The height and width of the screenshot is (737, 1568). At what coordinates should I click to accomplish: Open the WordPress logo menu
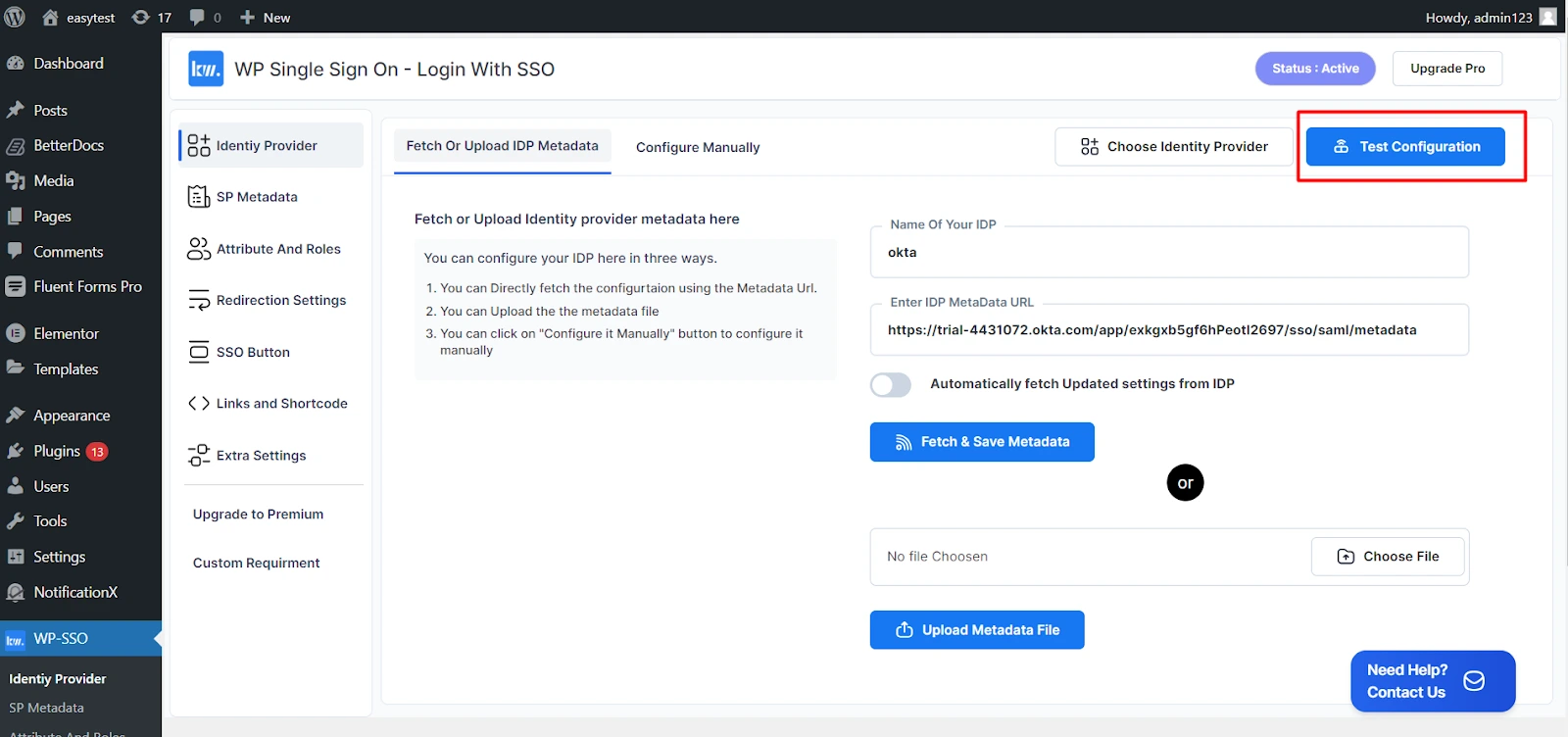15,17
